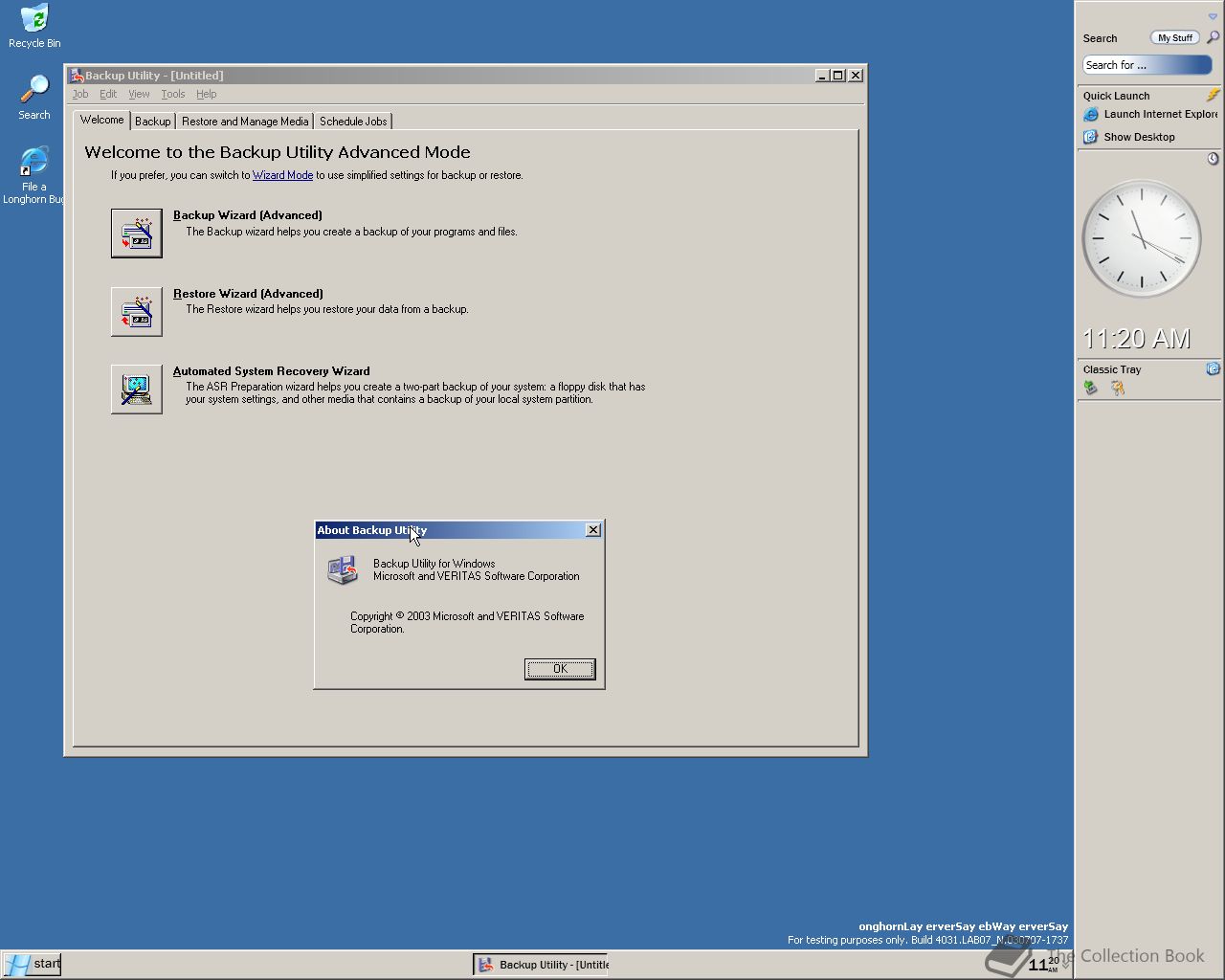Switch to the Welcome tab
This screenshot has width=1225, height=980.
[x=102, y=120]
